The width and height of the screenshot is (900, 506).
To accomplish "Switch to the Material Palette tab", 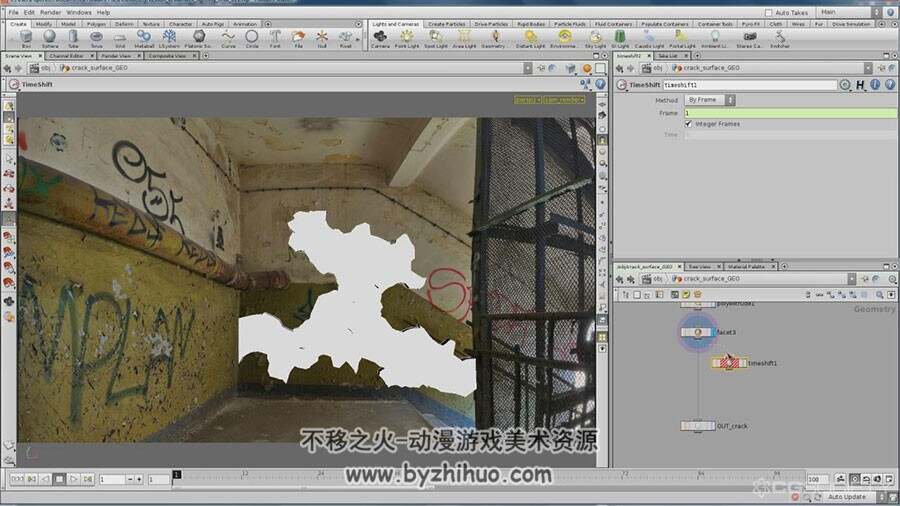I will pos(746,267).
